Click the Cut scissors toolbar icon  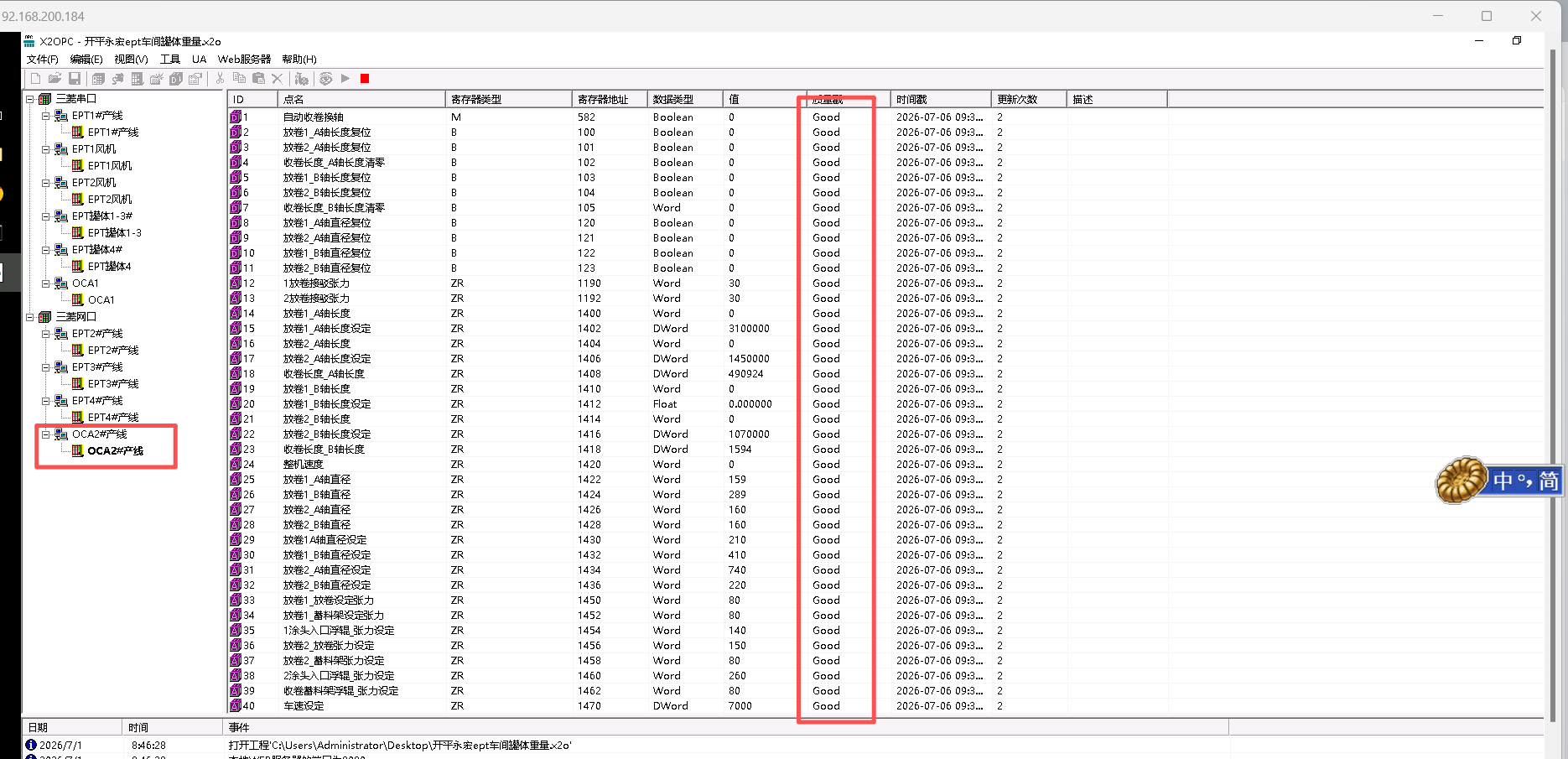[220, 79]
